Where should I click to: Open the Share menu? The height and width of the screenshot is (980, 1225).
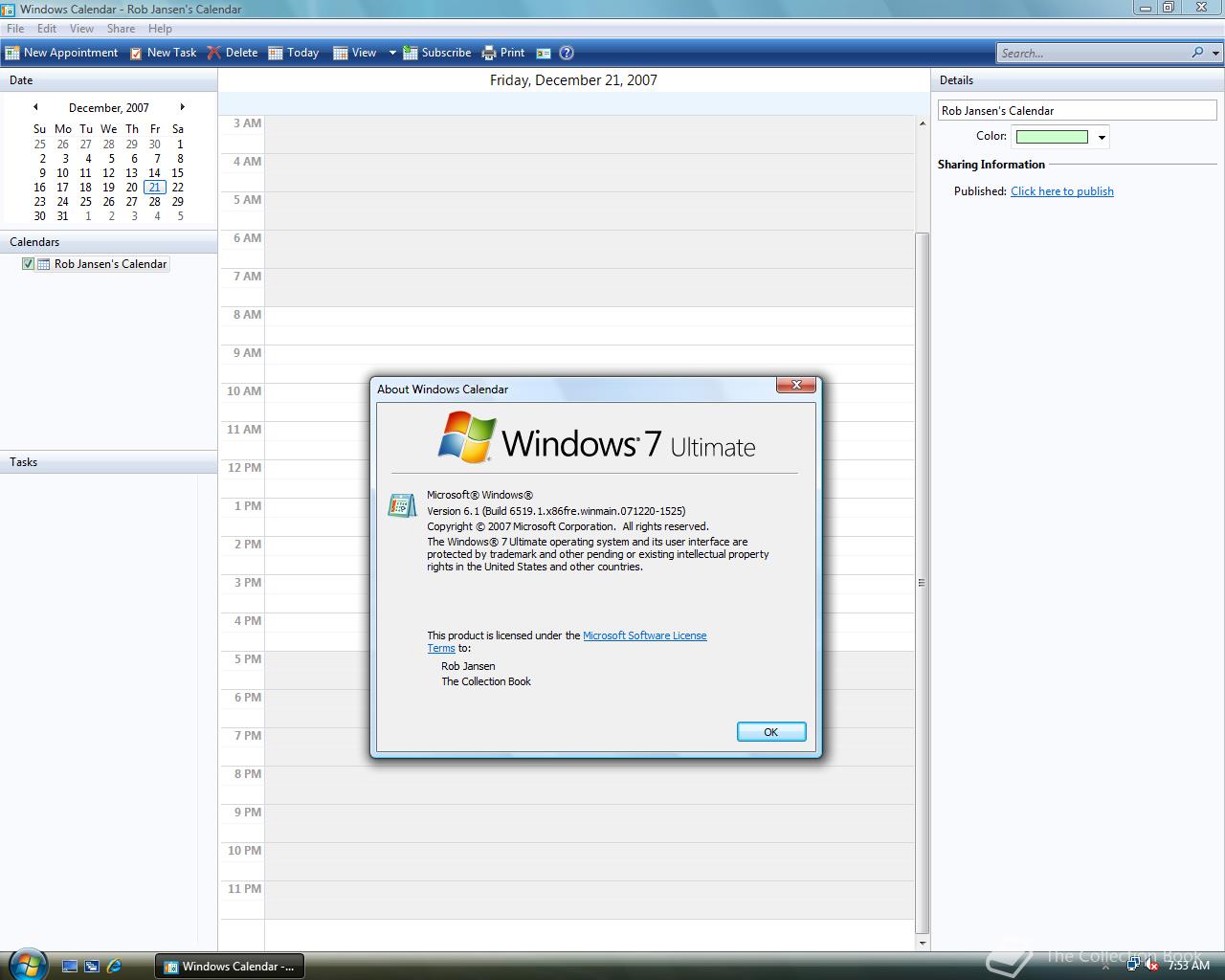coord(121,29)
